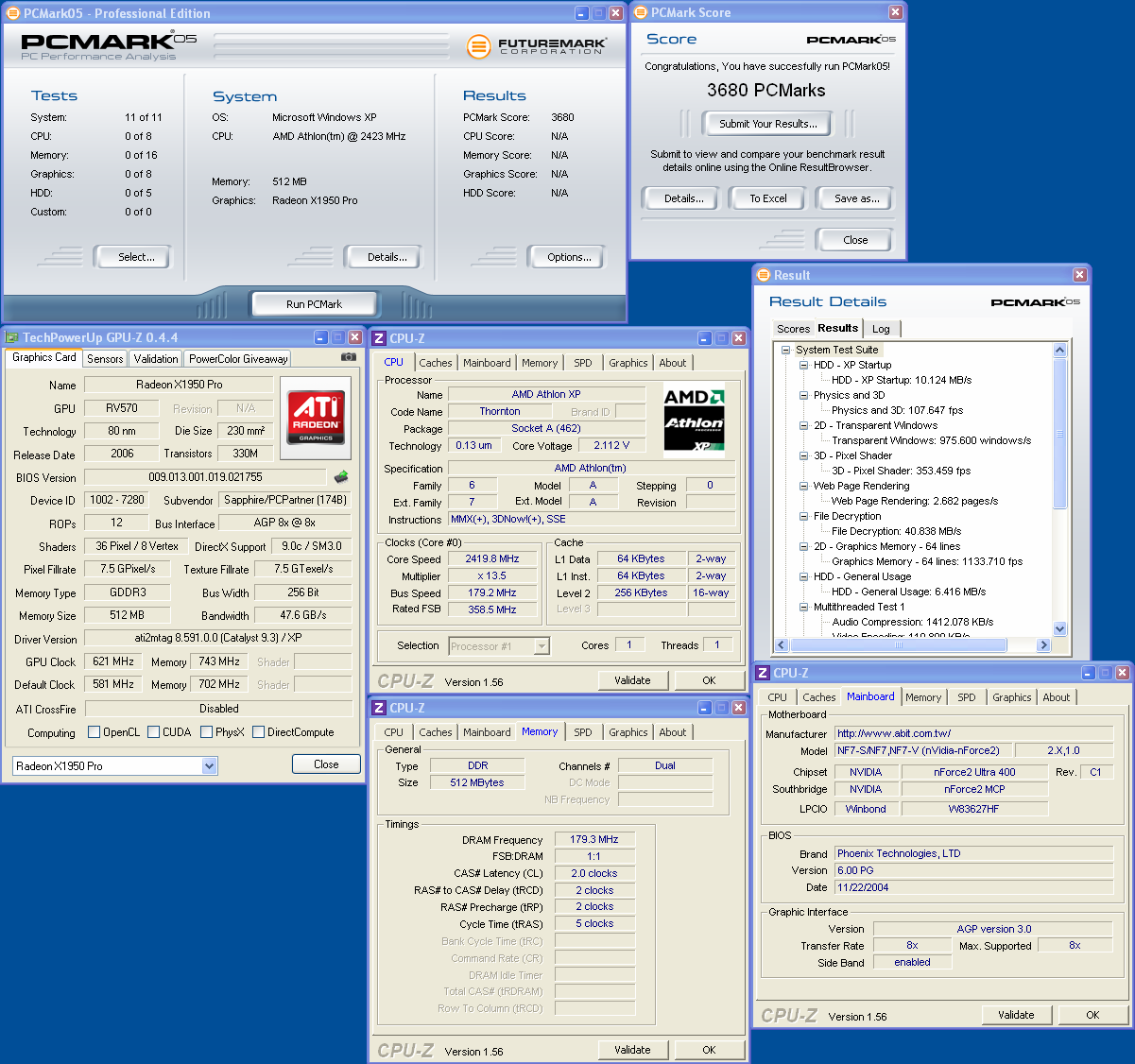
Task: Click the GPU Clock 621 MHz field
Action: [113, 661]
